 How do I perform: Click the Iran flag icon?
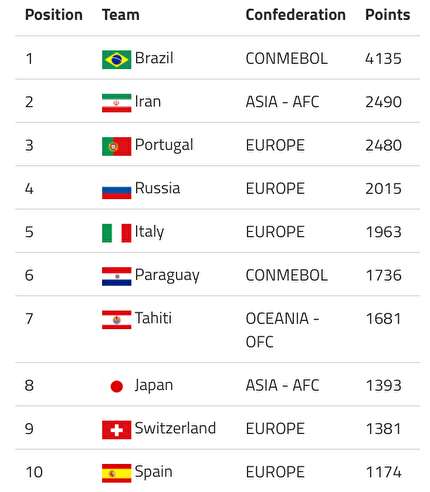click(116, 103)
